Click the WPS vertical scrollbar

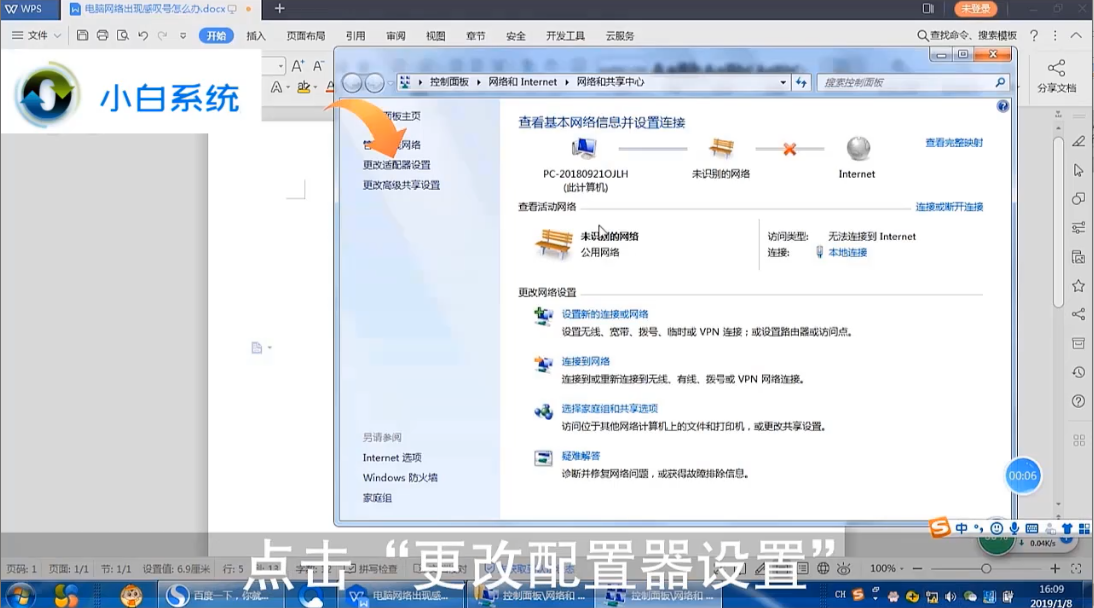point(1058,222)
